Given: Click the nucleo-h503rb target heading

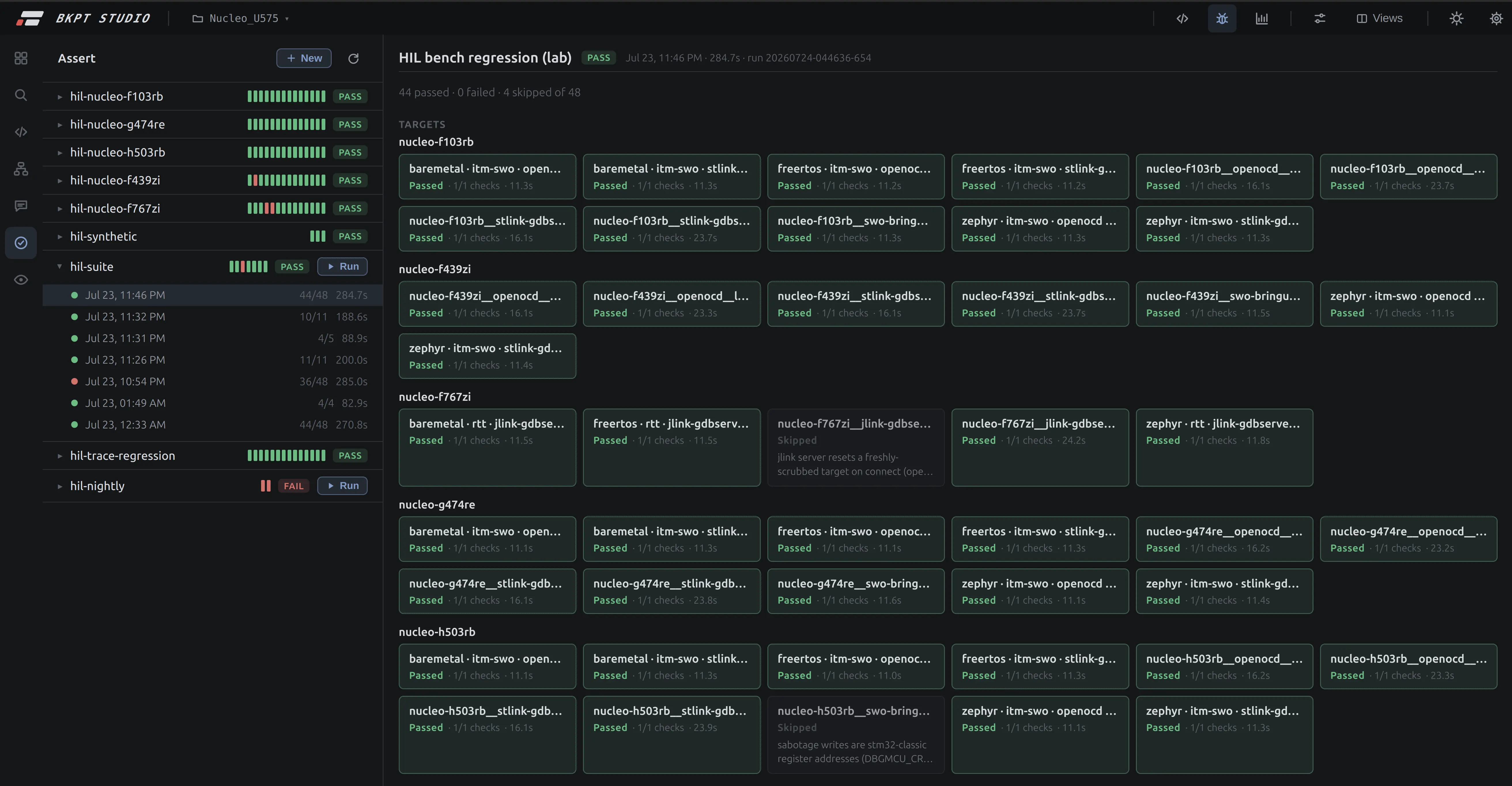Looking at the screenshot, I should point(437,632).
